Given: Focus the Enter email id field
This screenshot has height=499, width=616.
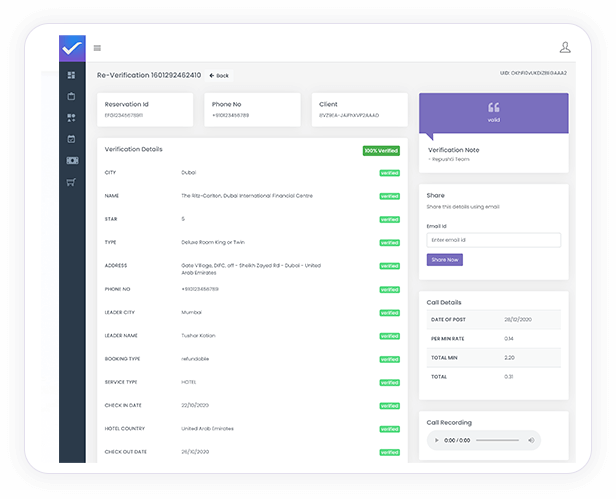Looking at the screenshot, I should coord(494,240).
